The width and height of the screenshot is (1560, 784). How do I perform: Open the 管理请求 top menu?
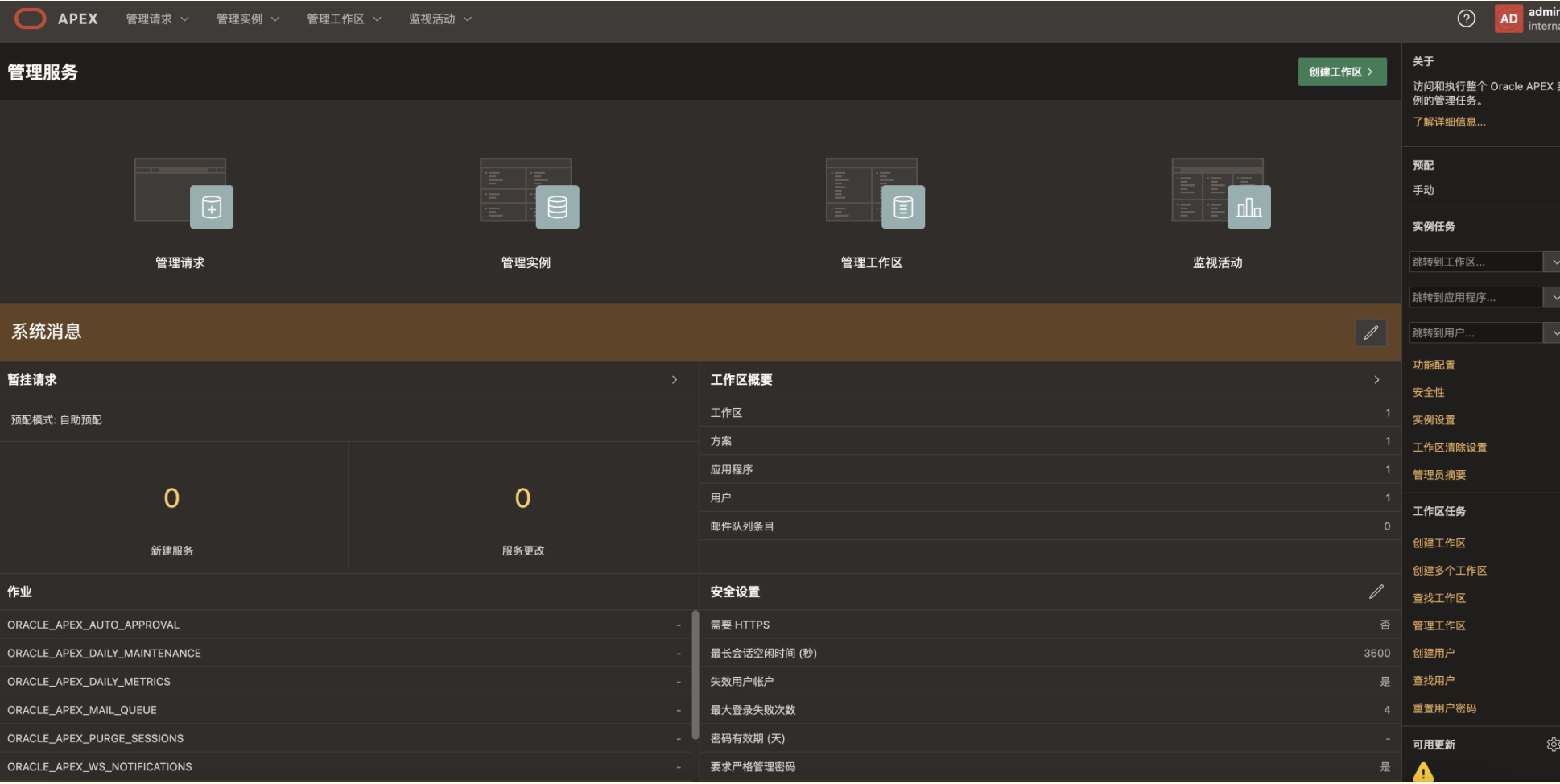tap(158, 19)
